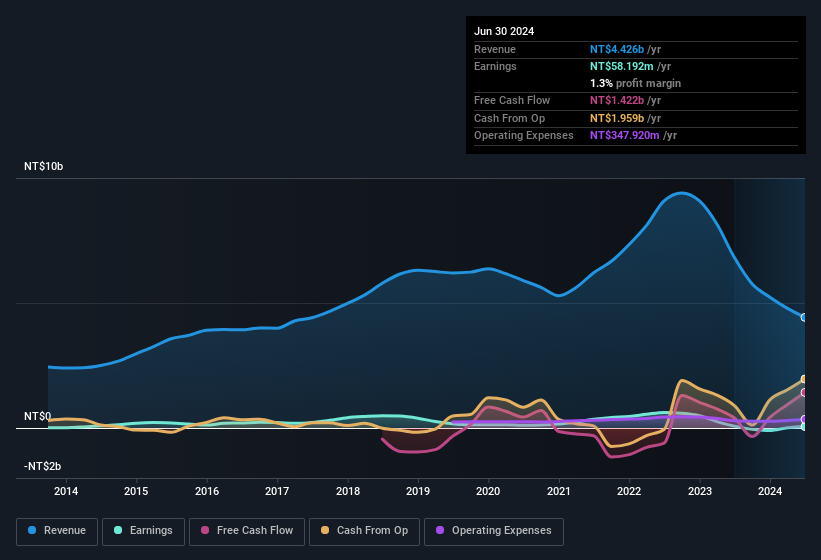The height and width of the screenshot is (560, 821).
Task: Click the 2024 x-axis label
Action: tap(770, 491)
